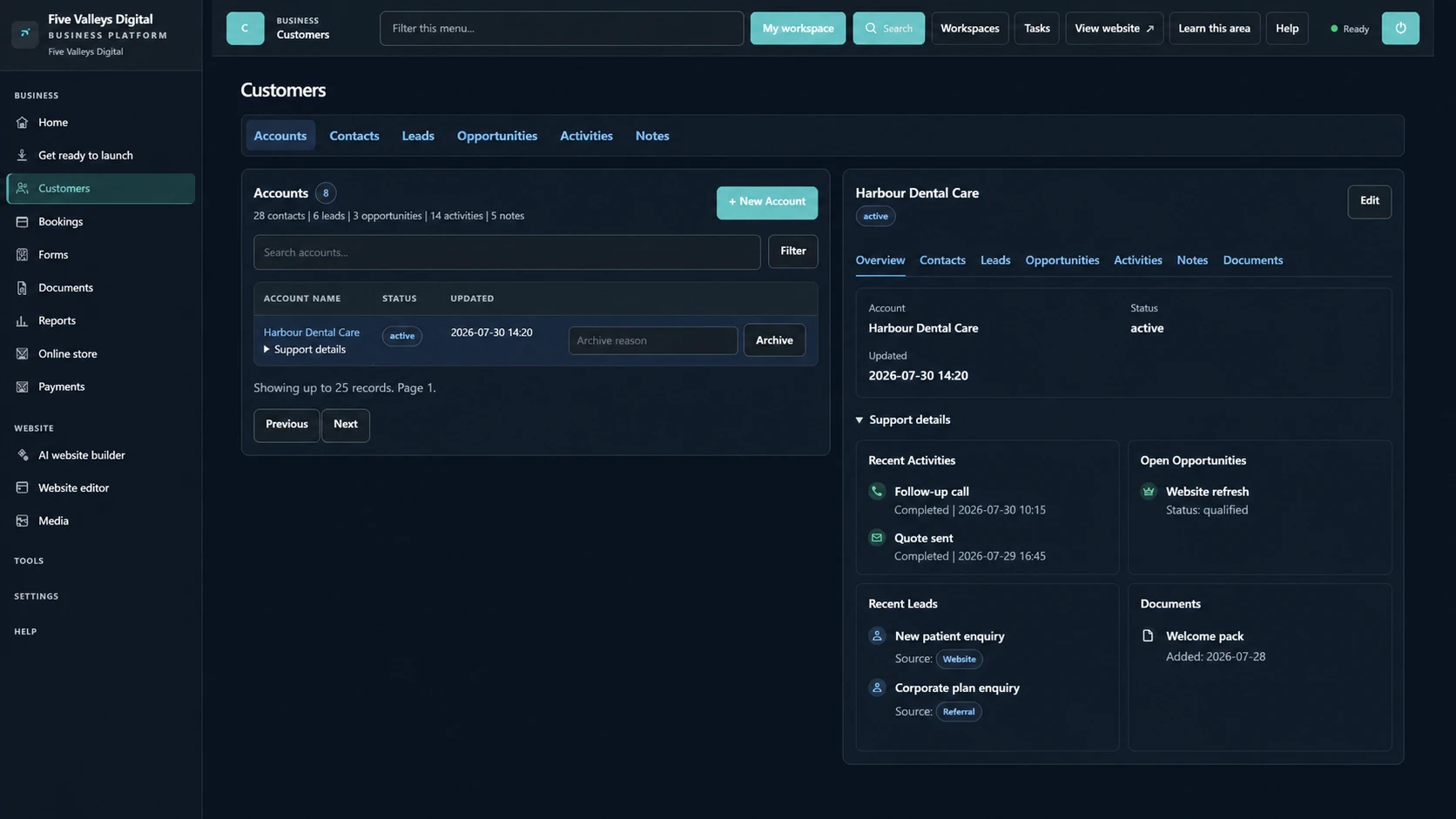Focus the Search accounts field
The height and width of the screenshot is (819, 1456).
click(x=507, y=252)
